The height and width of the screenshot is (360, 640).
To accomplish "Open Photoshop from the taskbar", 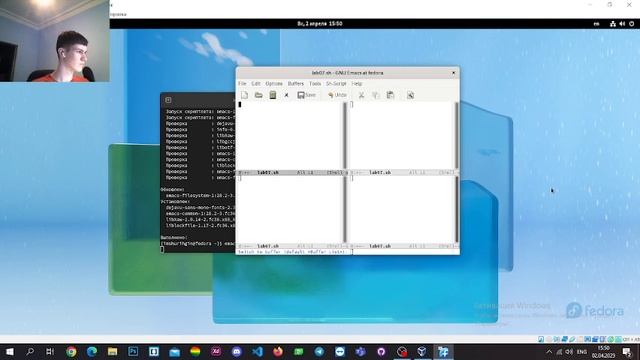I will point(133,351).
